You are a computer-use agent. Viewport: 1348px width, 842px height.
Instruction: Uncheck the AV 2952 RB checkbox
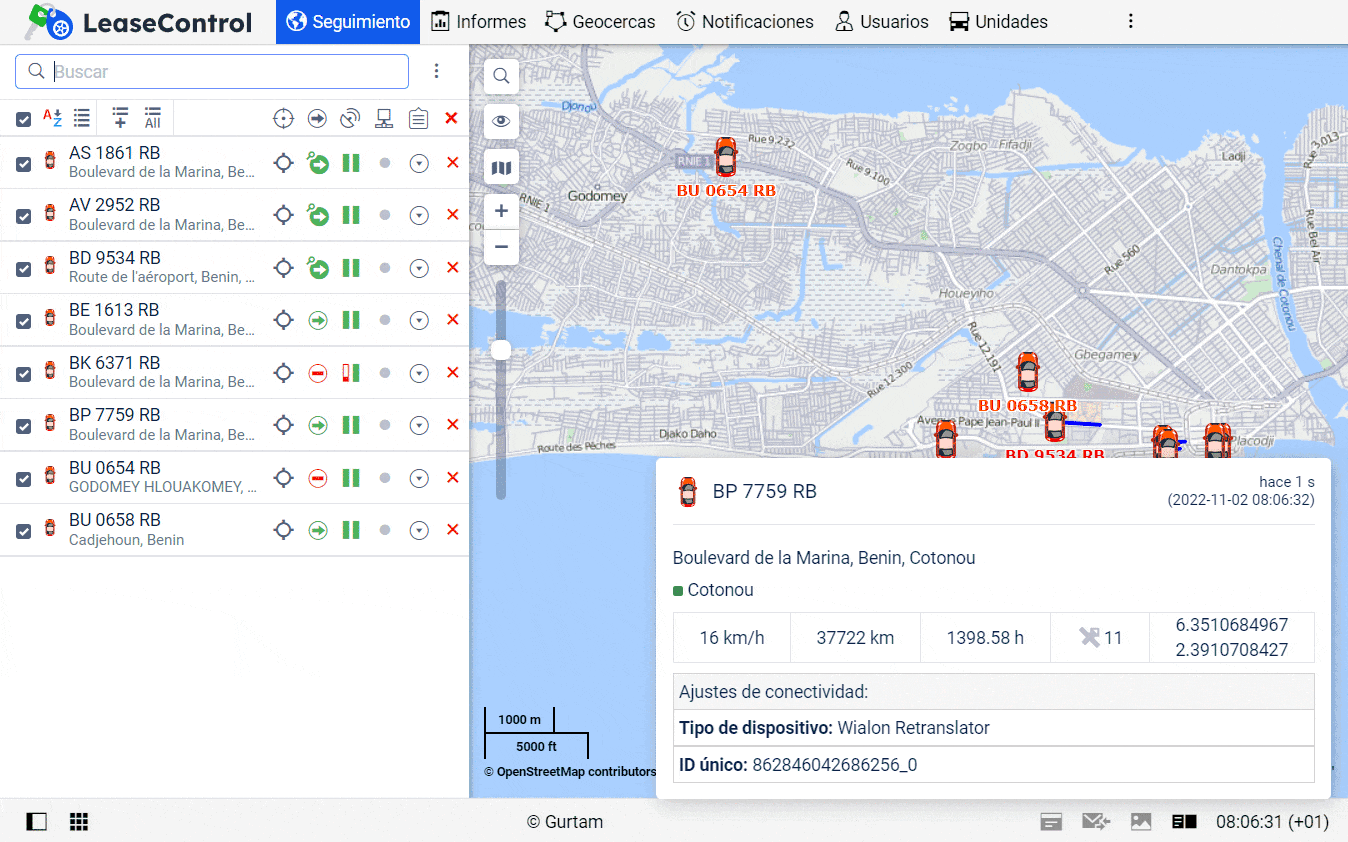[23, 216]
